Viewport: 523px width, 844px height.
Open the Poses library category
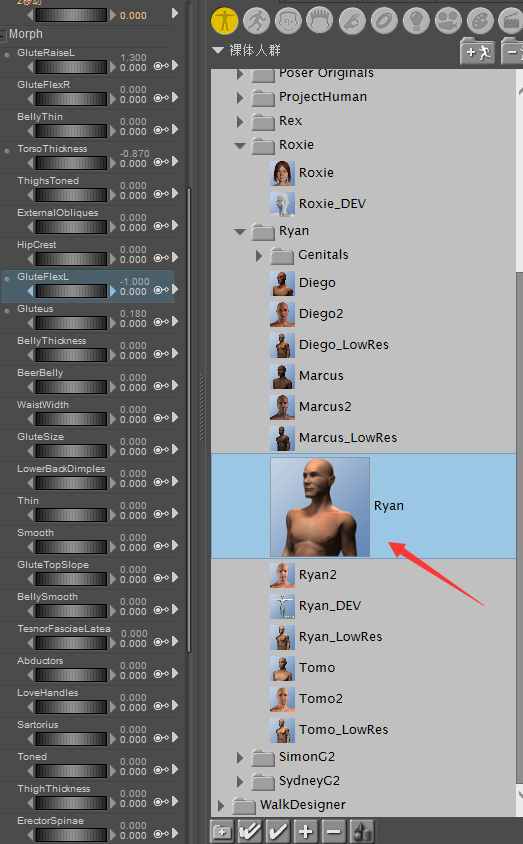pos(256,21)
